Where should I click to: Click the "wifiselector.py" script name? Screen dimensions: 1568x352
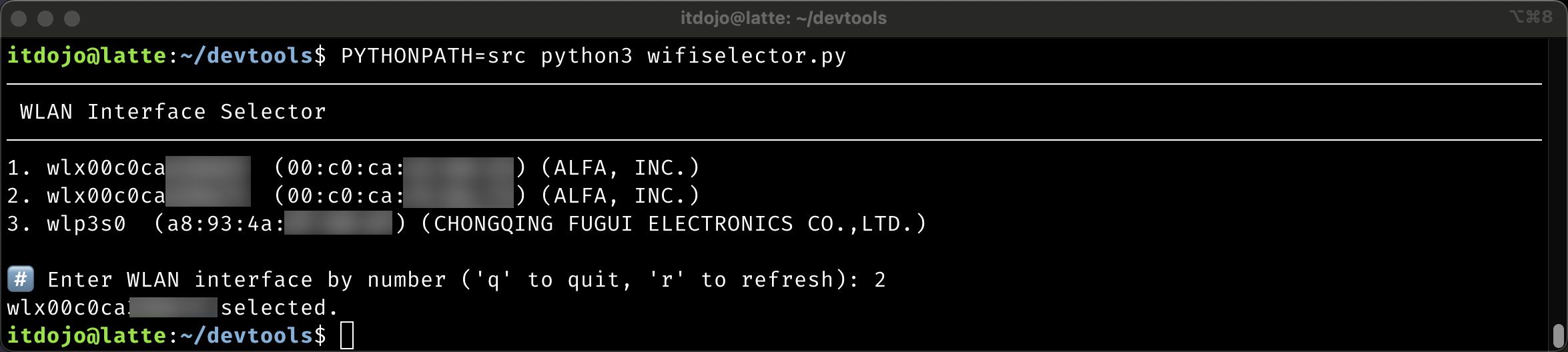click(x=747, y=55)
